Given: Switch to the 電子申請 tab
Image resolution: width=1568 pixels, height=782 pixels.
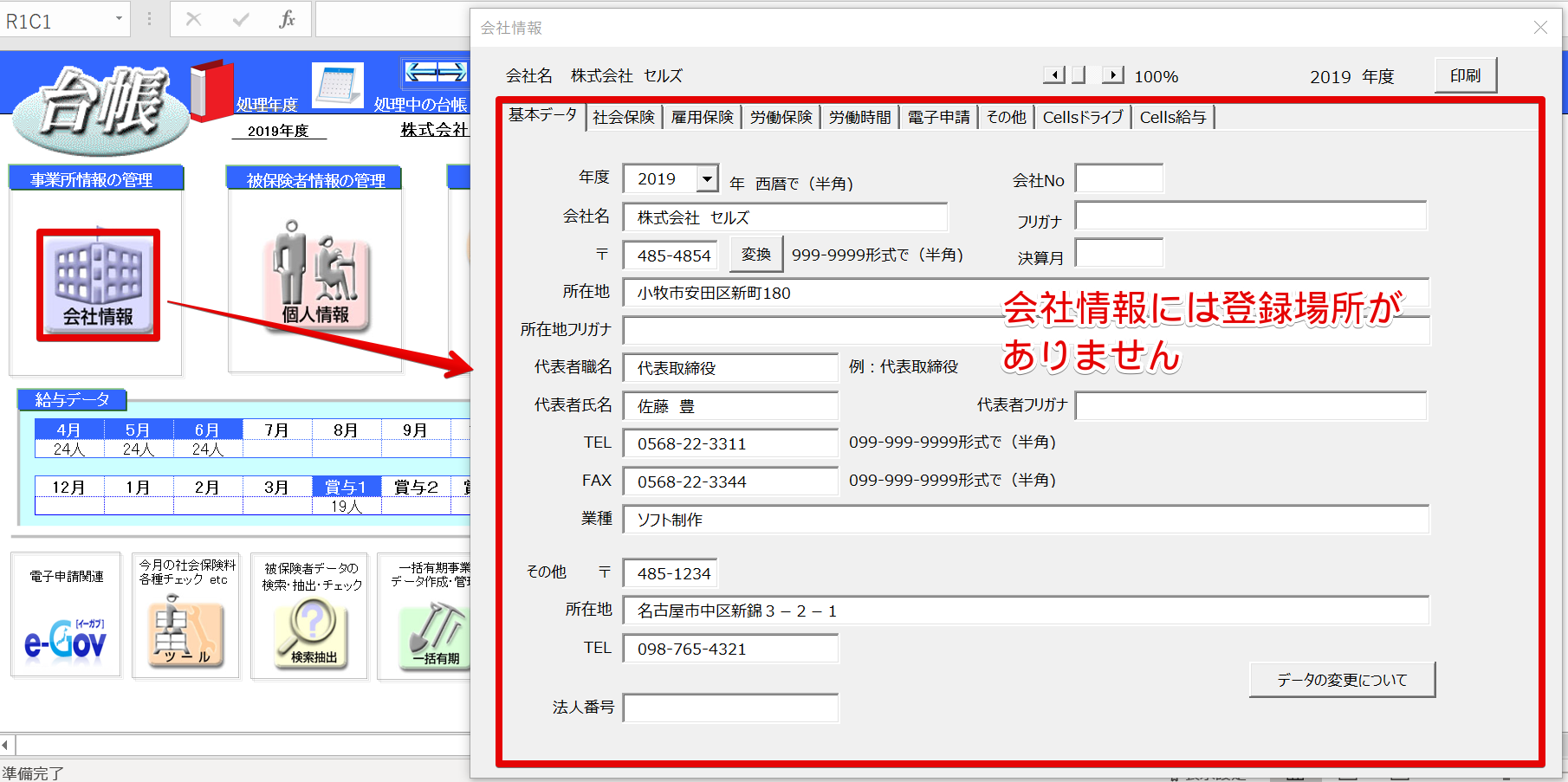Looking at the screenshot, I should (939, 117).
